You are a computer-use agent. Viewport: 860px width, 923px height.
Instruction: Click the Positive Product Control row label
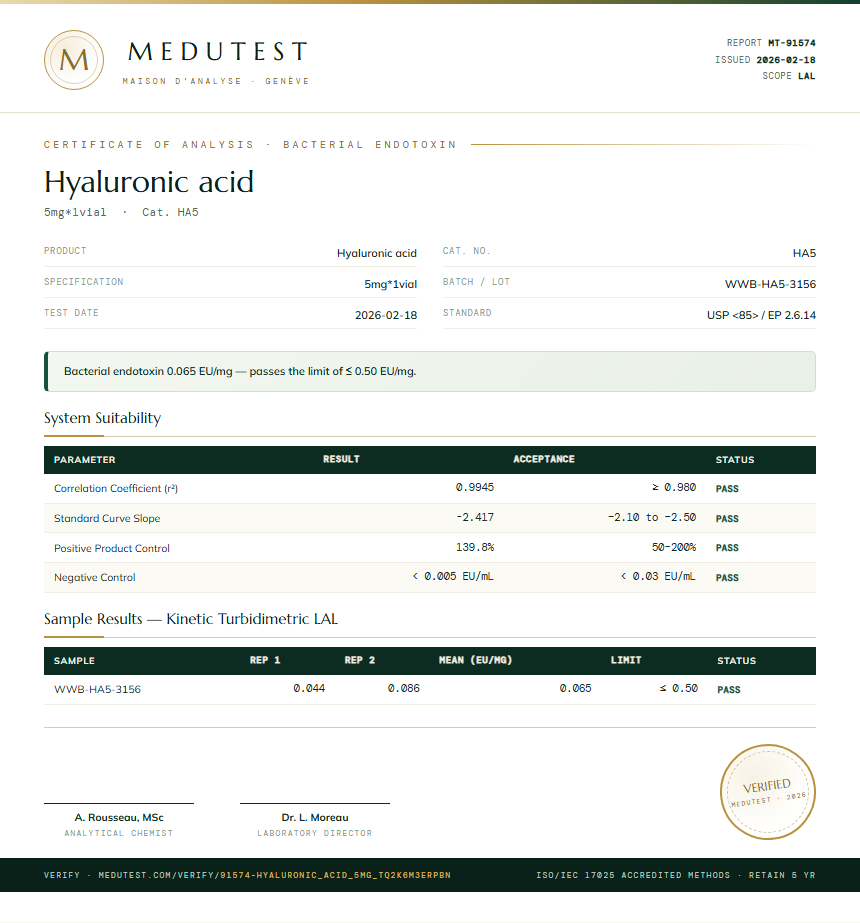pos(112,549)
